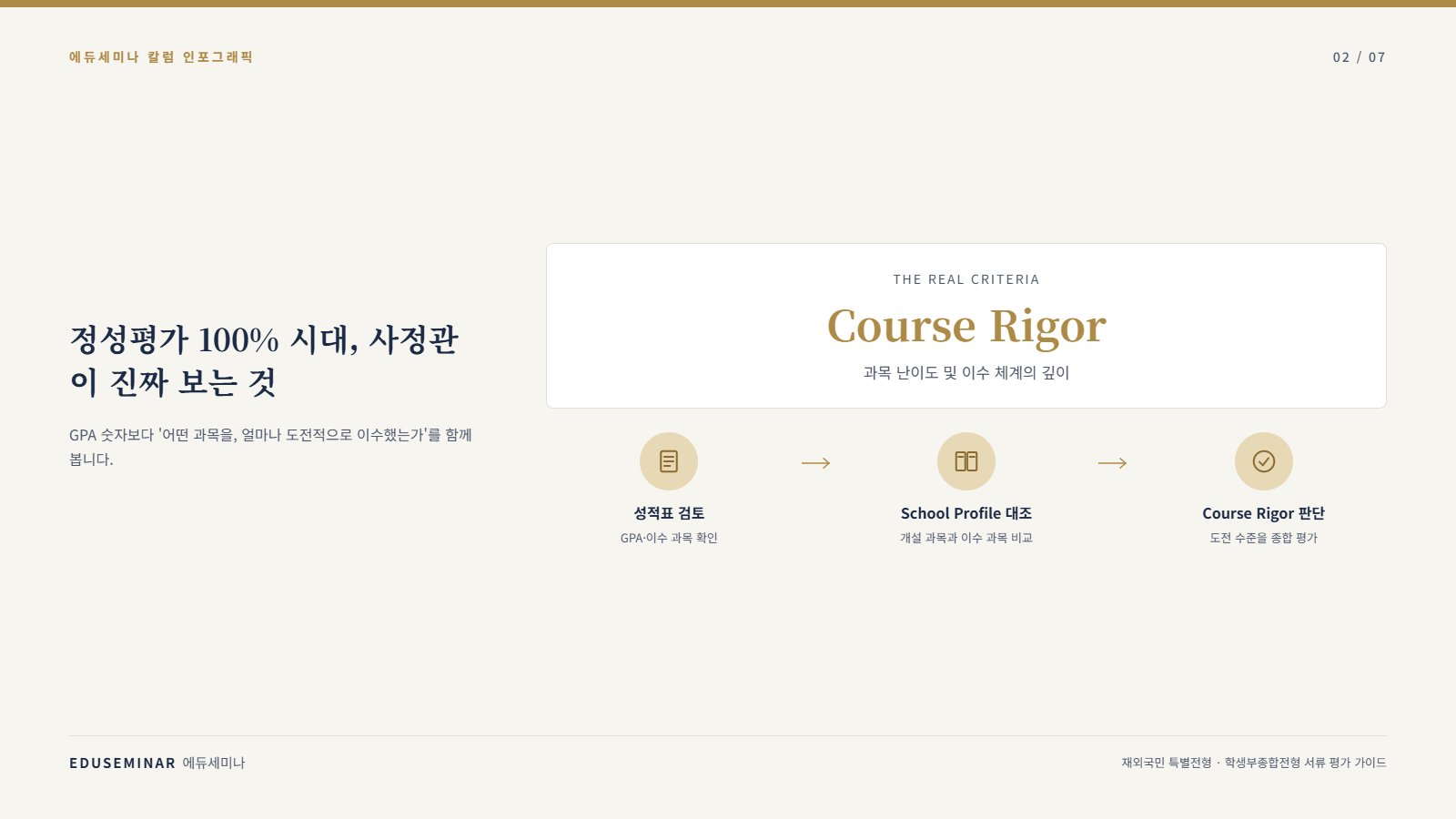Viewport: 1456px width, 819px height.
Task: Click the step label '성적표 검토'
Action: [x=669, y=513]
